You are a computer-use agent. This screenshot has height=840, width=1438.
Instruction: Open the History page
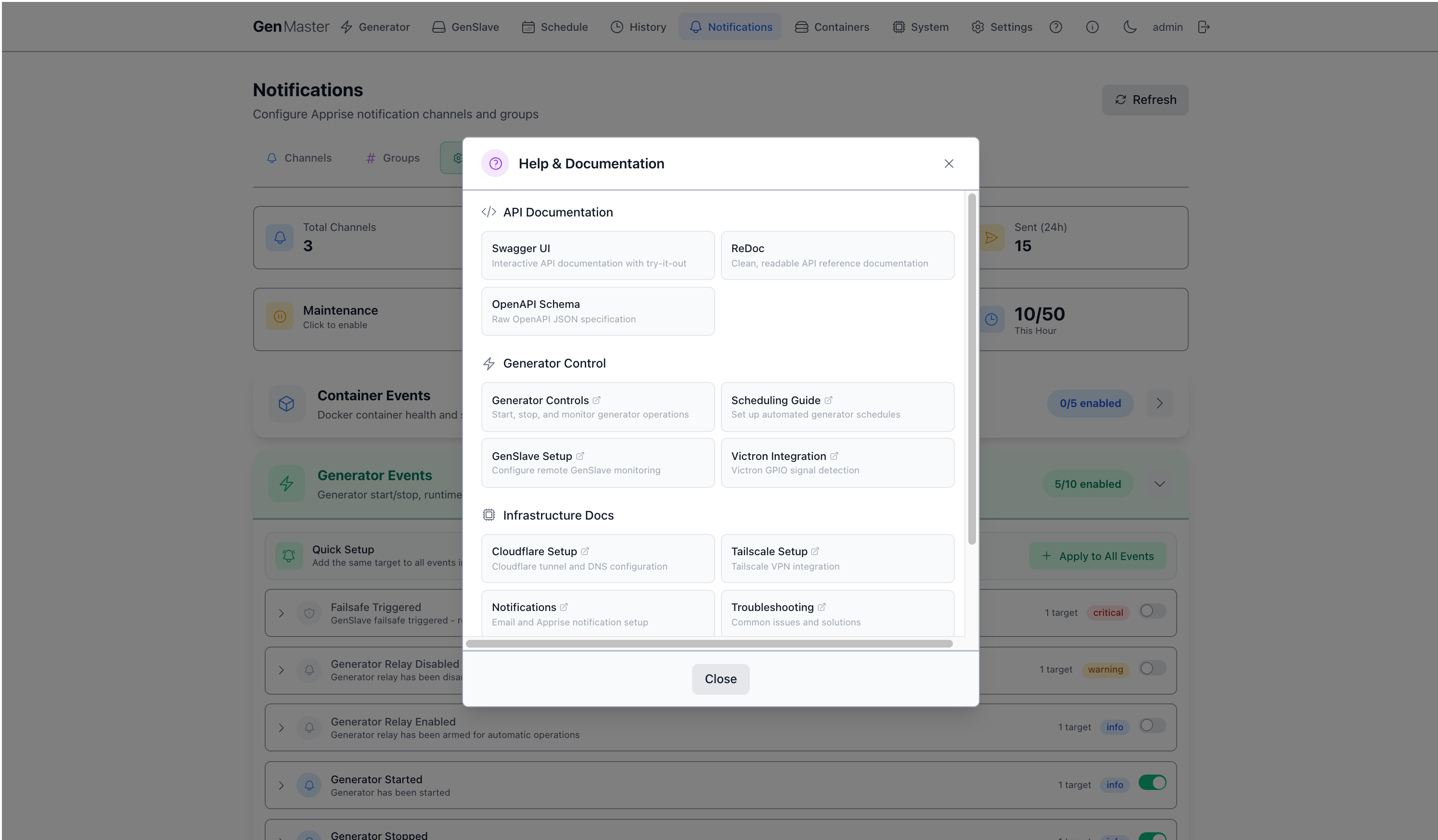coord(638,27)
